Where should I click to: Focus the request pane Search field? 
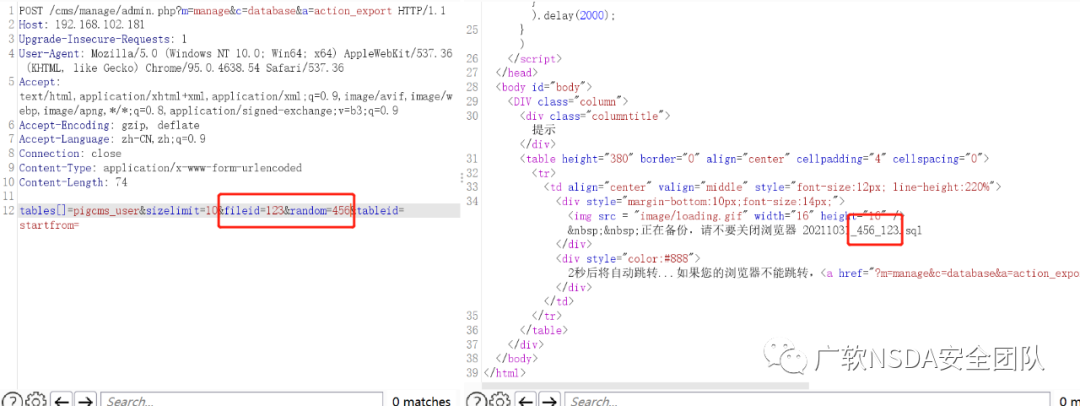tap(242, 400)
